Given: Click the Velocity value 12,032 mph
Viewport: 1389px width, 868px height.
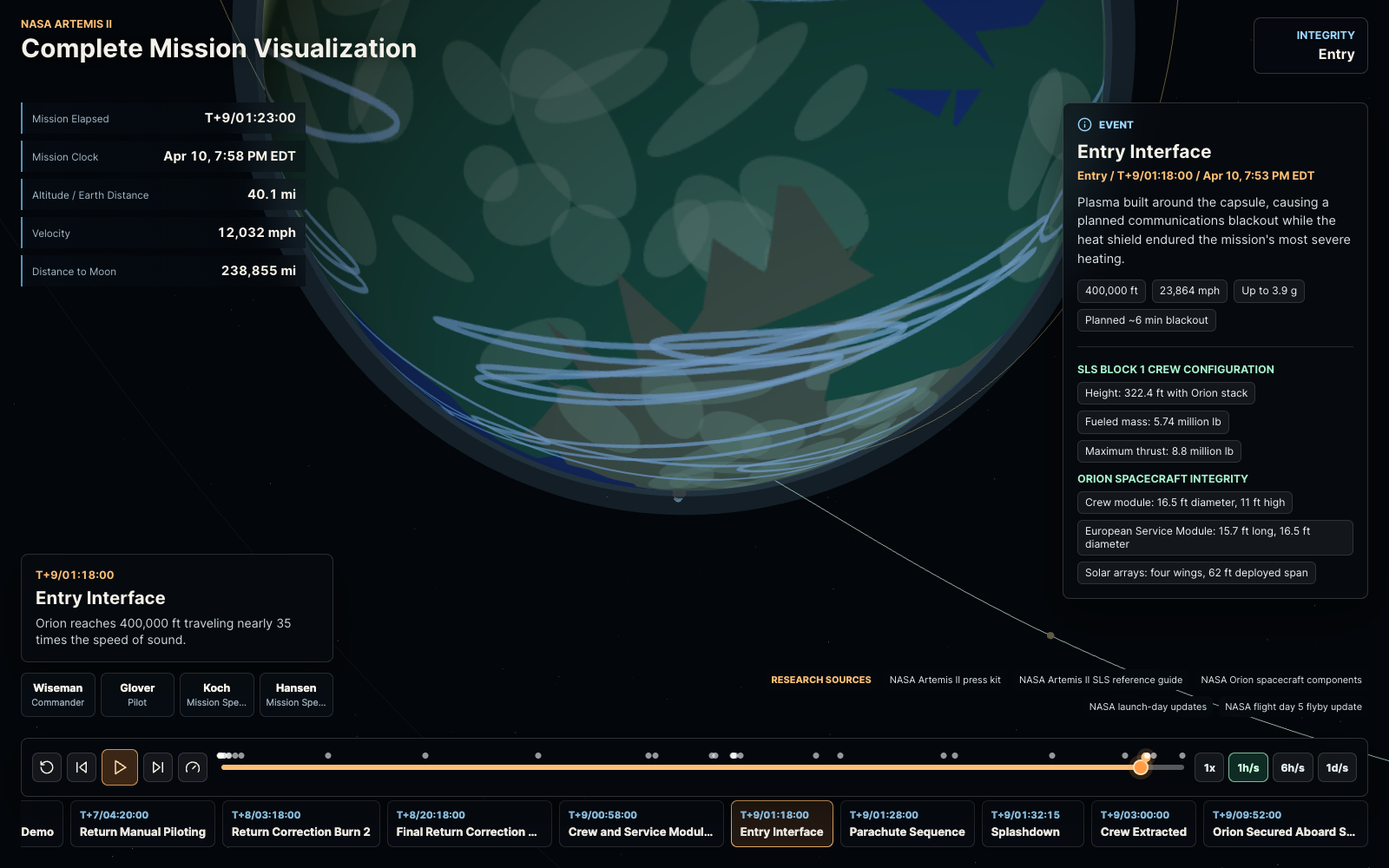Looking at the screenshot, I should pyautogui.click(x=257, y=233).
